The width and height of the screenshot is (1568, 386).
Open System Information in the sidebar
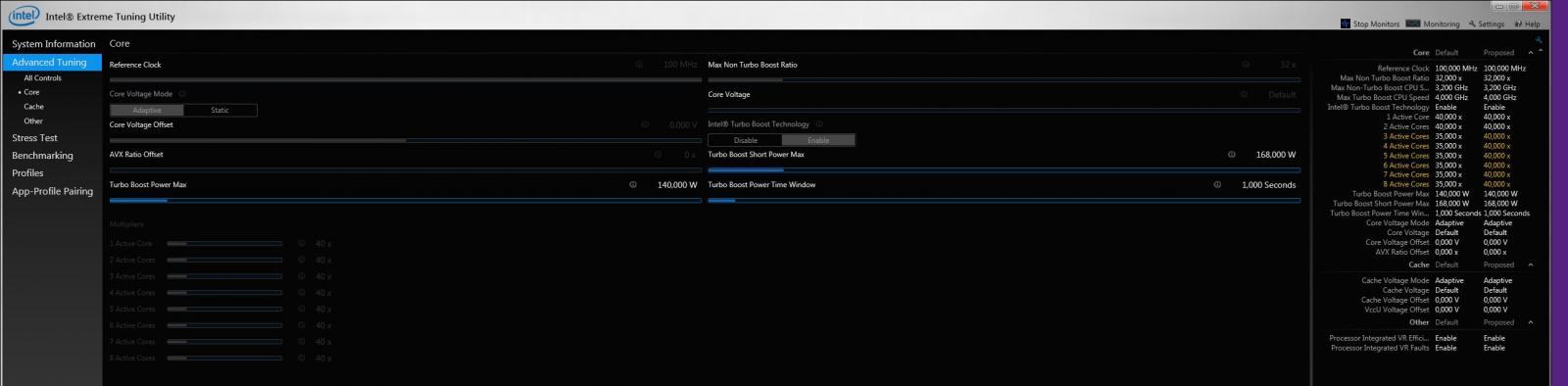click(x=54, y=44)
